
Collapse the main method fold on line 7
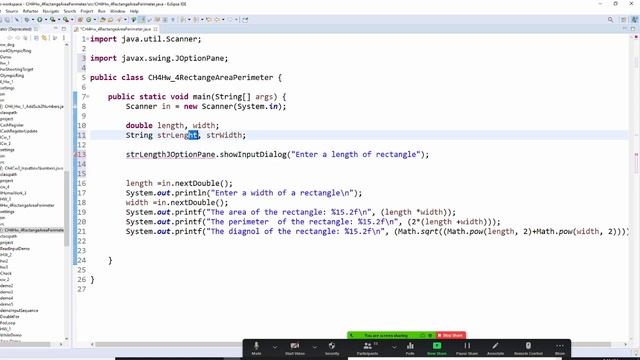(88, 97)
